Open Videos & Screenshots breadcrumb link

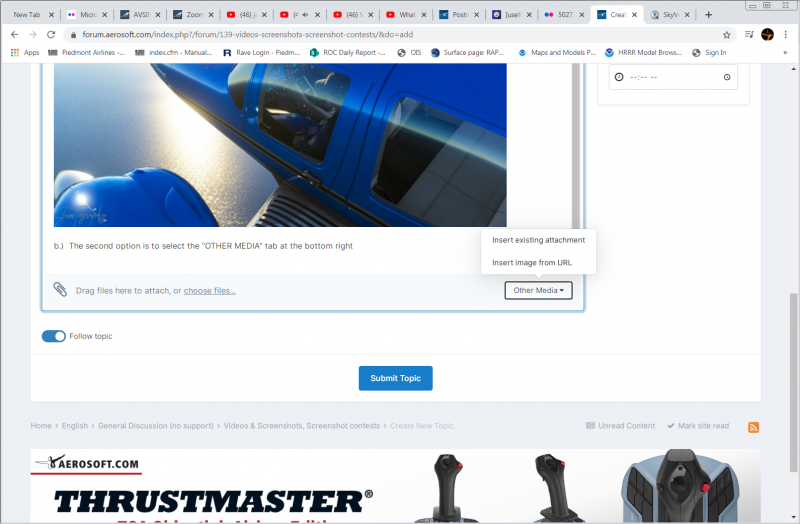(302, 426)
